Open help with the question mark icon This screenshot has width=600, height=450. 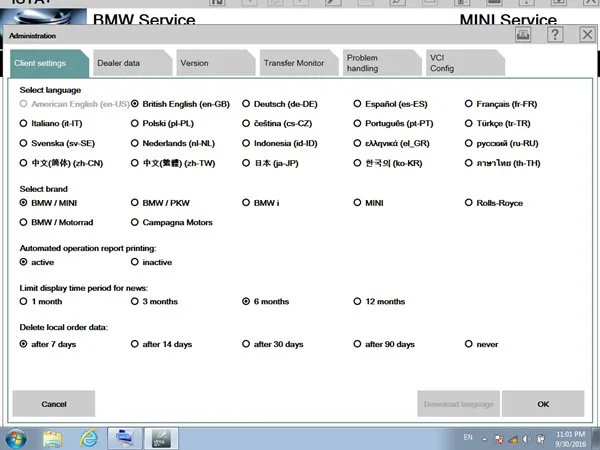pyautogui.click(x=555, y=35)
